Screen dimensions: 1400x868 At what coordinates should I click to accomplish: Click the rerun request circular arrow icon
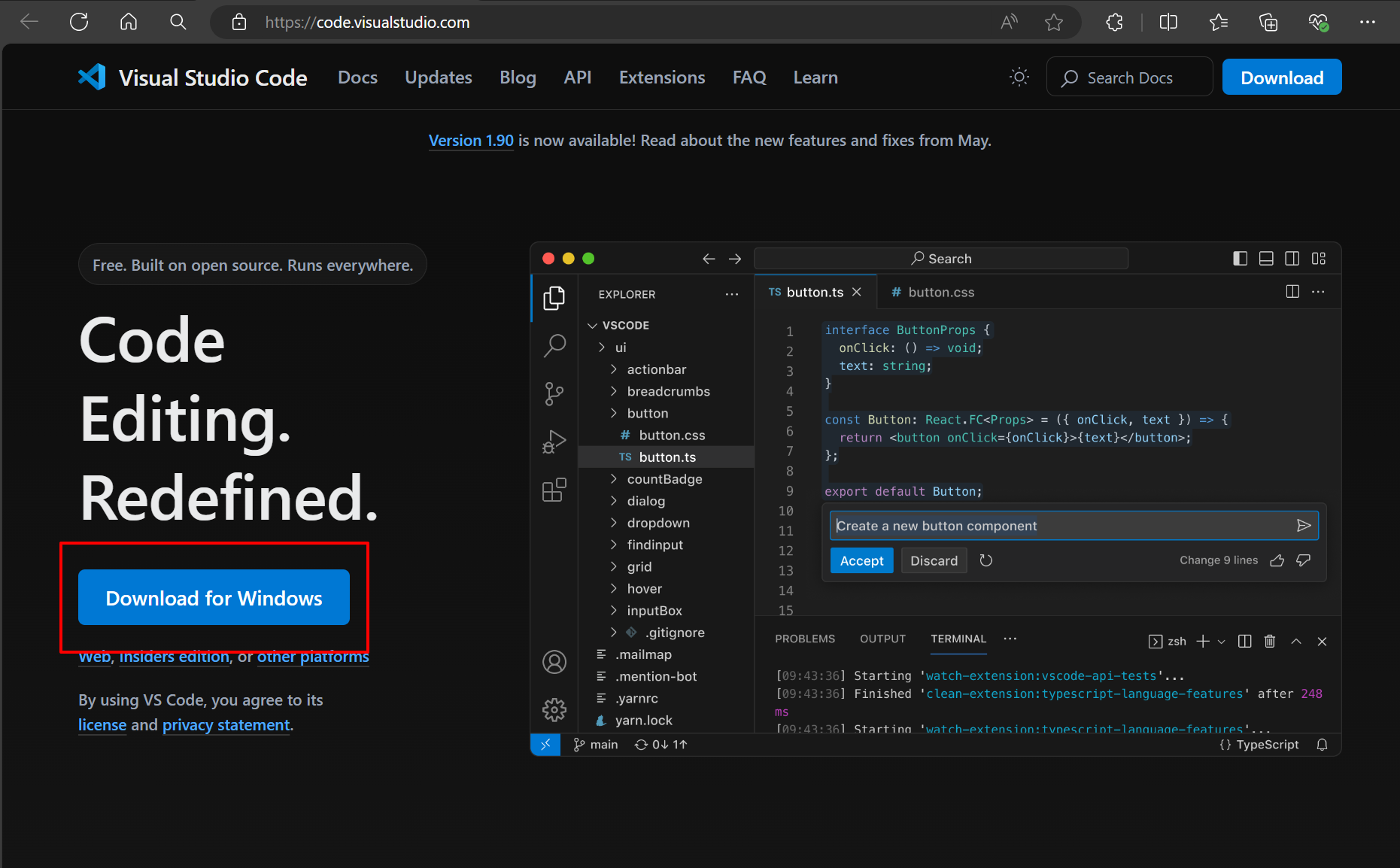pos(986,560)
